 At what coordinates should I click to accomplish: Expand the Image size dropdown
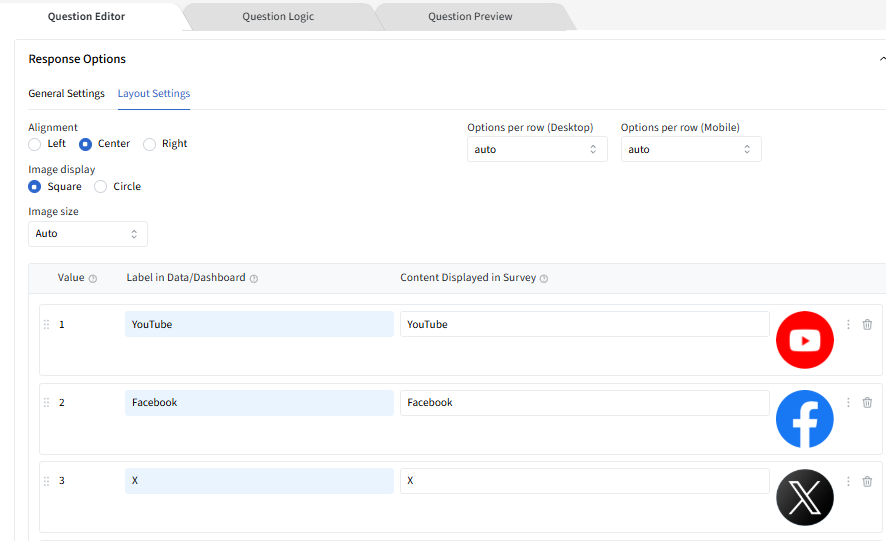(x=87, y=234)
